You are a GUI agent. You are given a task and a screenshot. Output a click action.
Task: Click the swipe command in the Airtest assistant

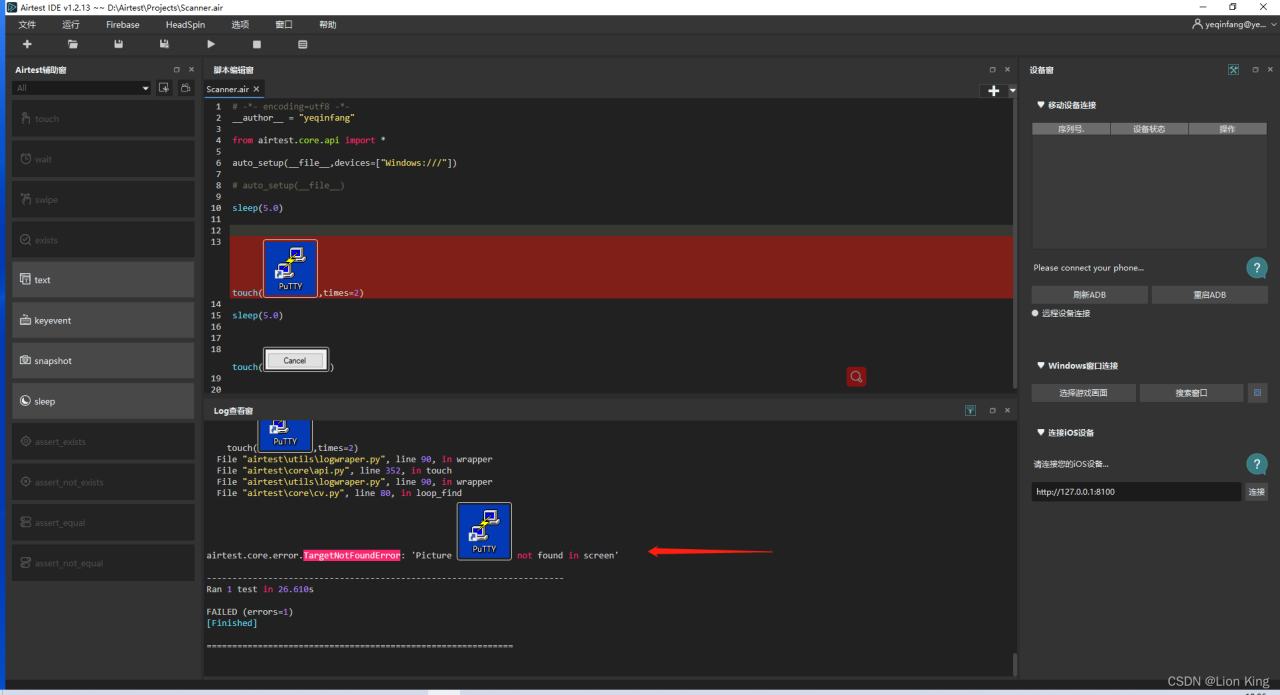(x=103, y=199)
